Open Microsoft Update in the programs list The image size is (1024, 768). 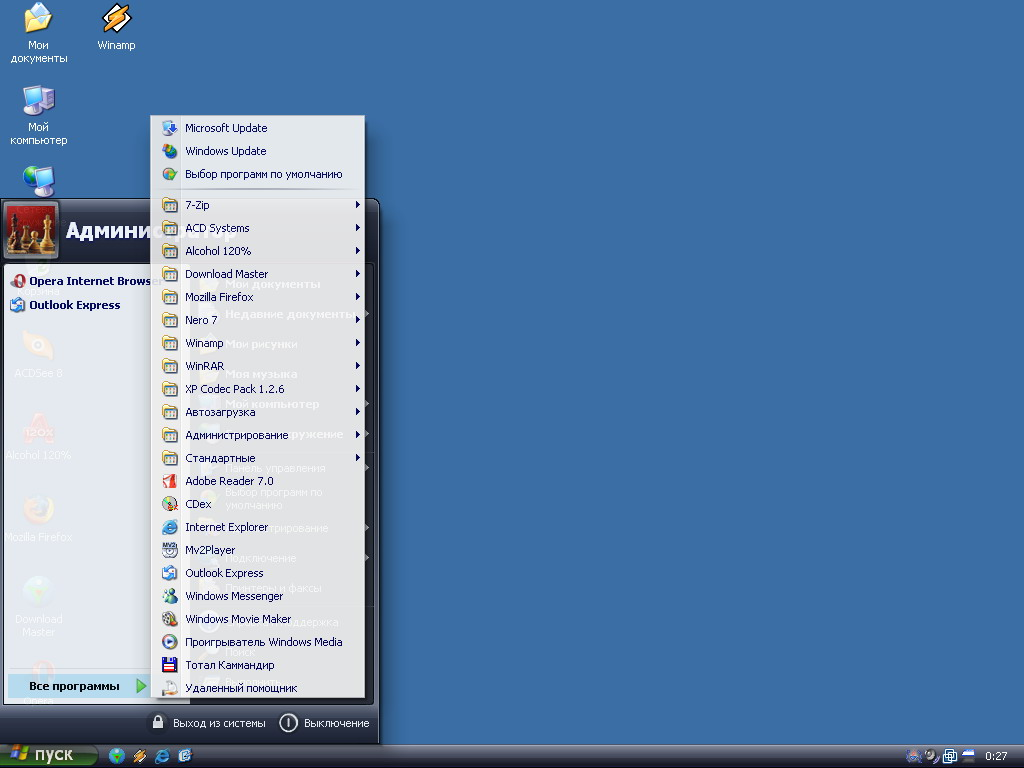click(x=257, y=128)
